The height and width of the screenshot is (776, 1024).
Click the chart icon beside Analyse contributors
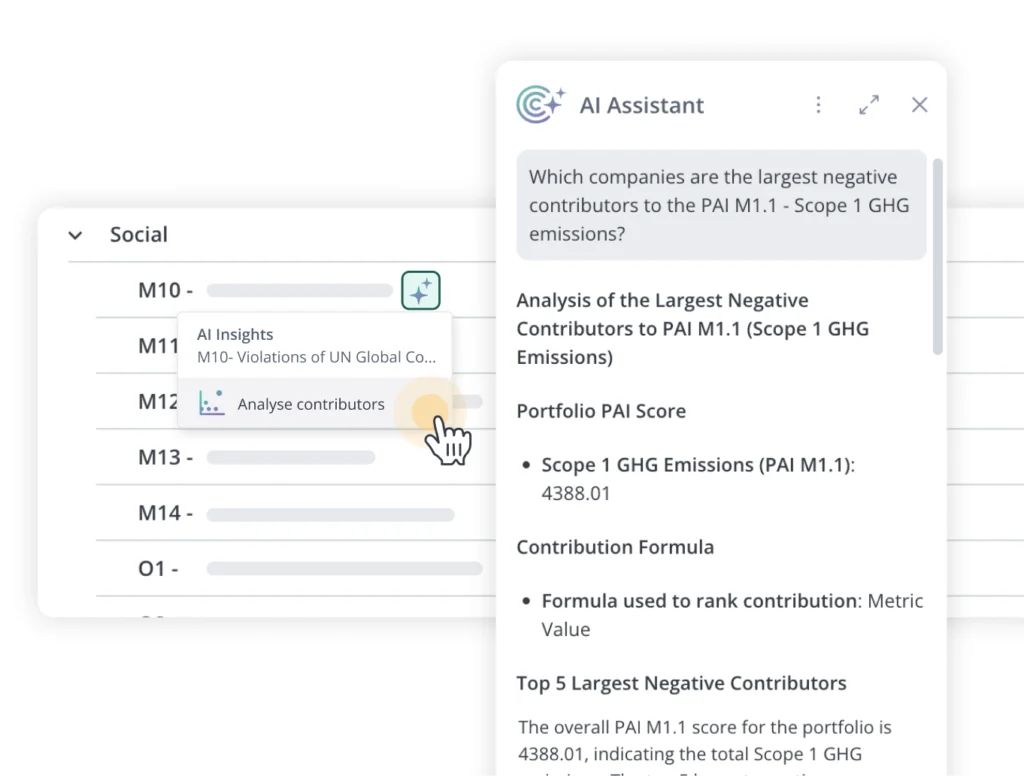click(x=211, y=404)
